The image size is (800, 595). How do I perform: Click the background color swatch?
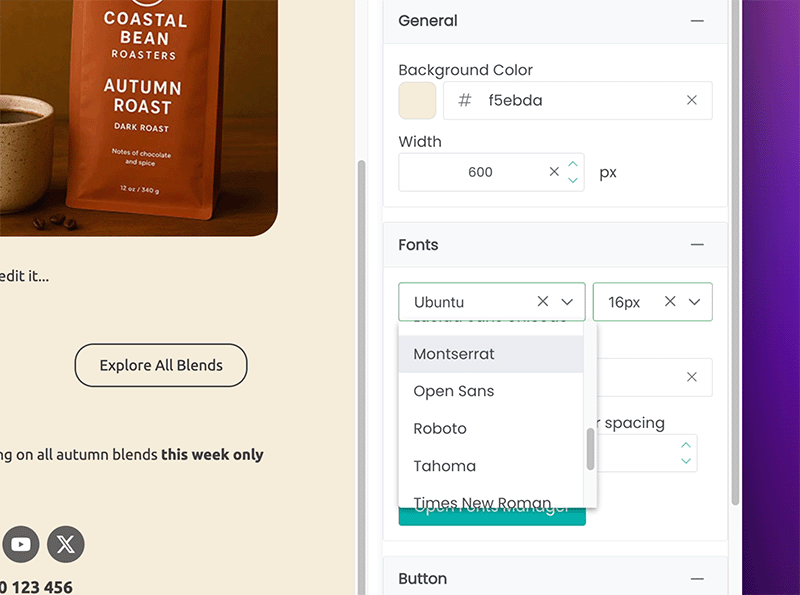tap(417, 100)
